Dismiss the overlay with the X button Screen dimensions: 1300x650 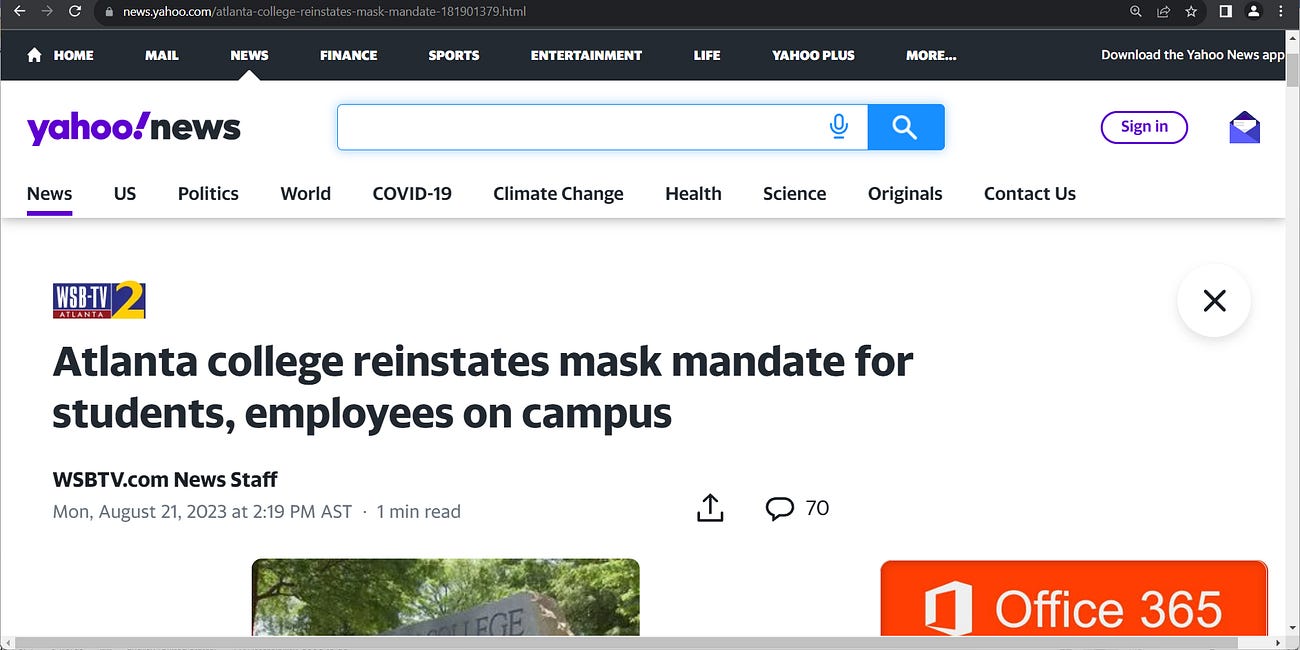[x=1214, y=300]
